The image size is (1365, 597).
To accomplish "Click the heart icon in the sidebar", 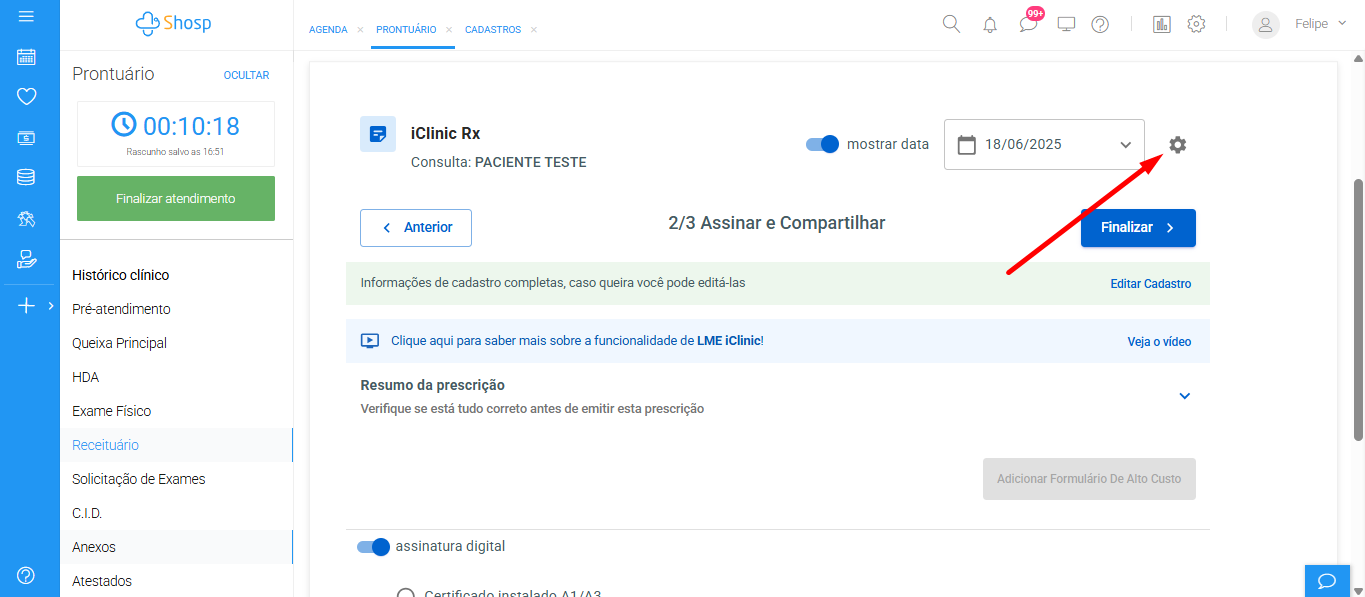I will (x=27, y=97).
